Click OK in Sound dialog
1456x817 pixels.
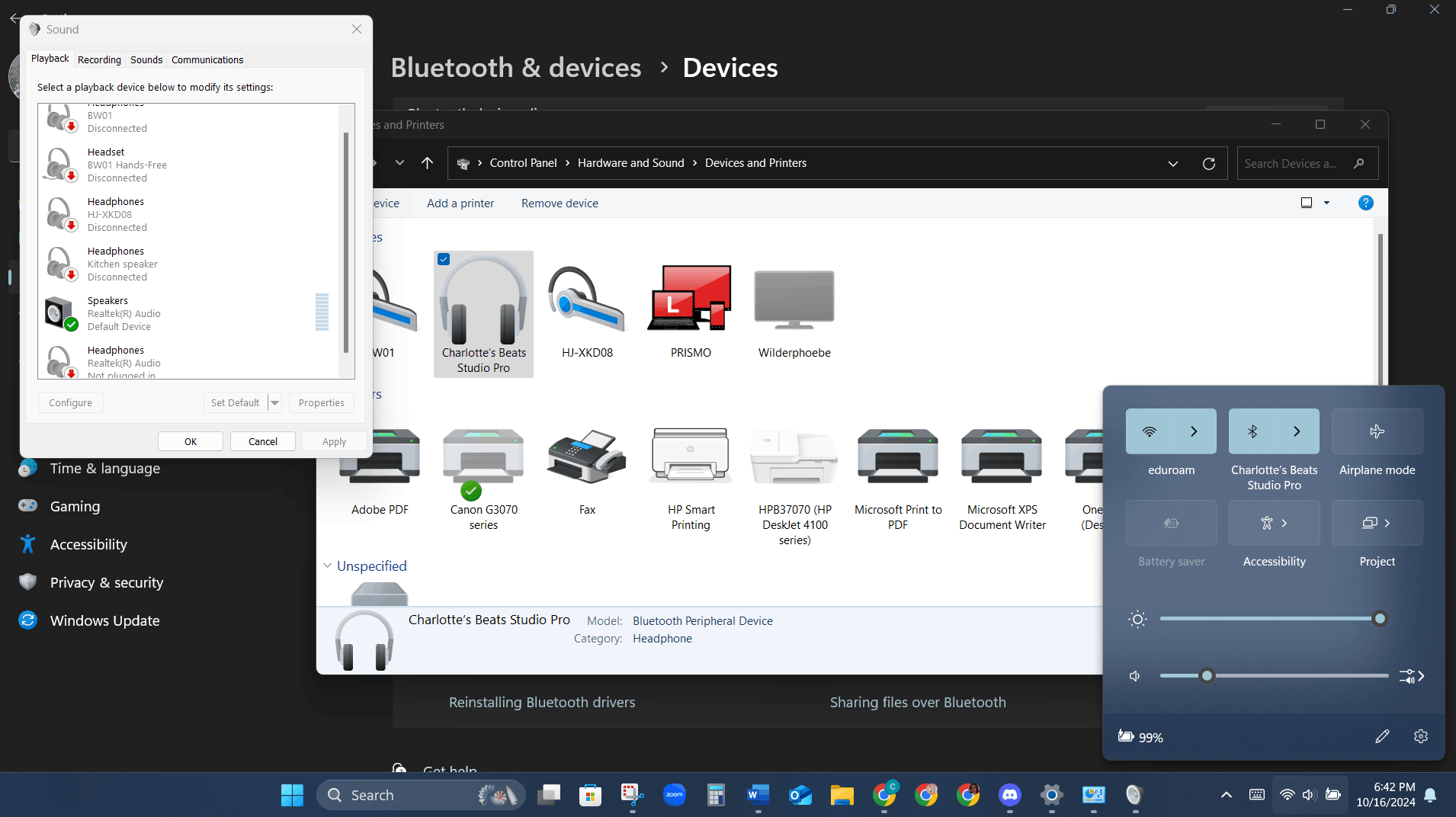point(191,441)
